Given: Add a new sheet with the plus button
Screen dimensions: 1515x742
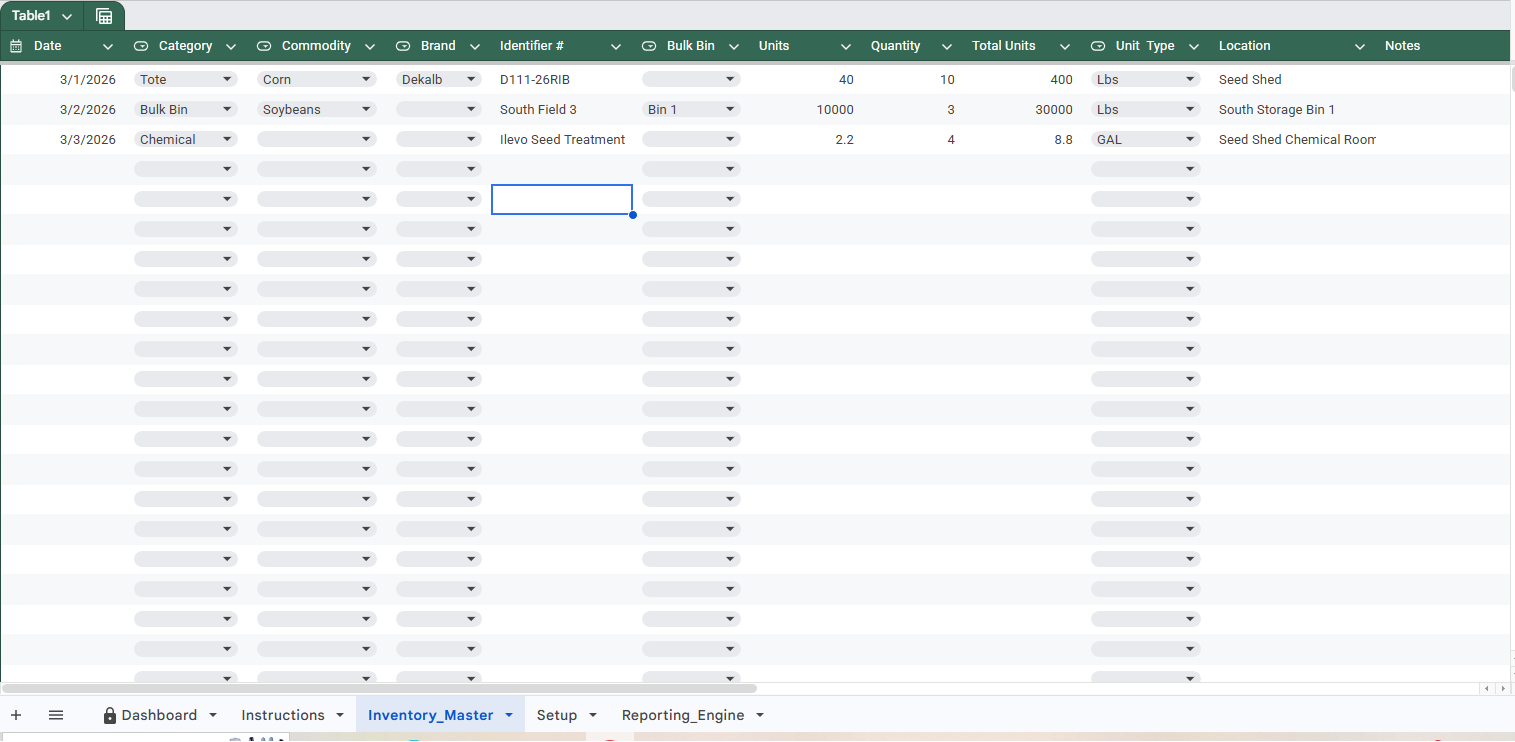Looking at the screenshot, I should click(x=16, y=714).
